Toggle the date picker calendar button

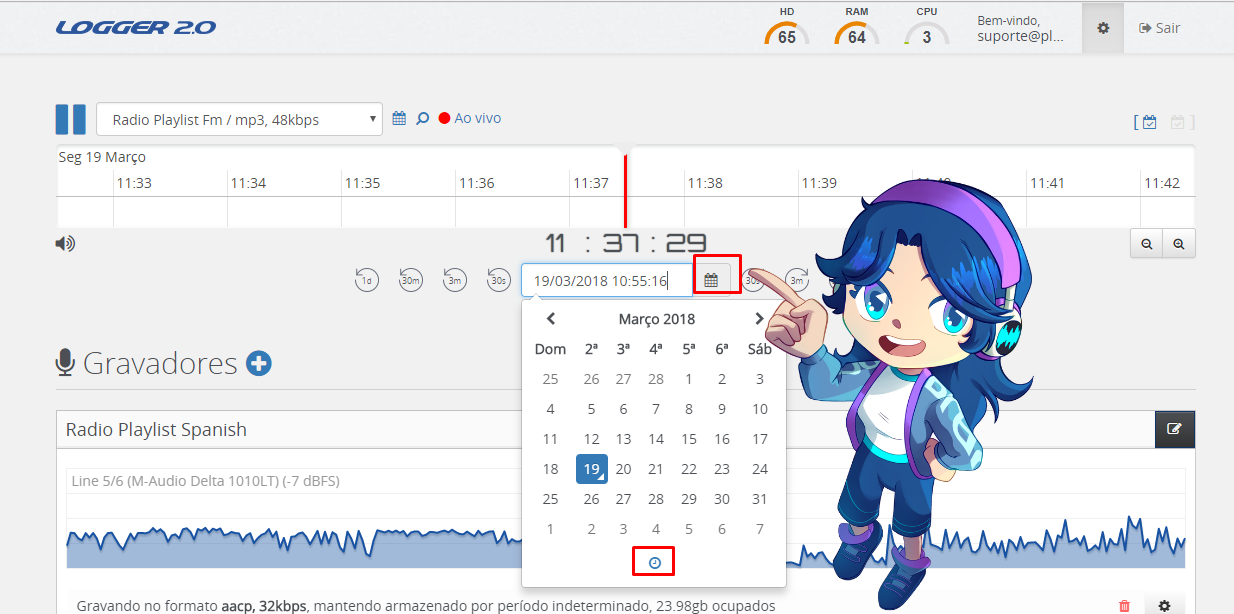pos(711,280)
